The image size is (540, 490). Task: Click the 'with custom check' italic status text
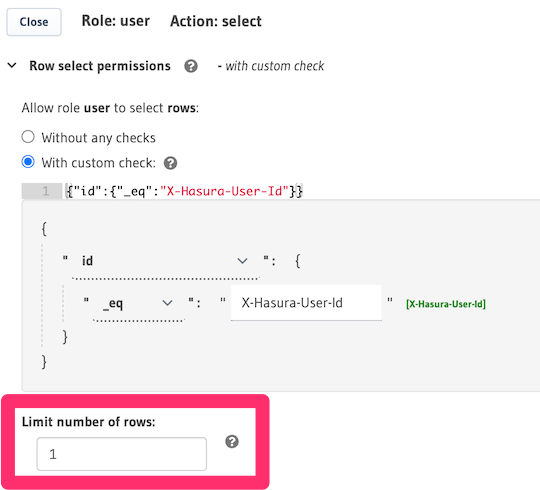(274, 66)
